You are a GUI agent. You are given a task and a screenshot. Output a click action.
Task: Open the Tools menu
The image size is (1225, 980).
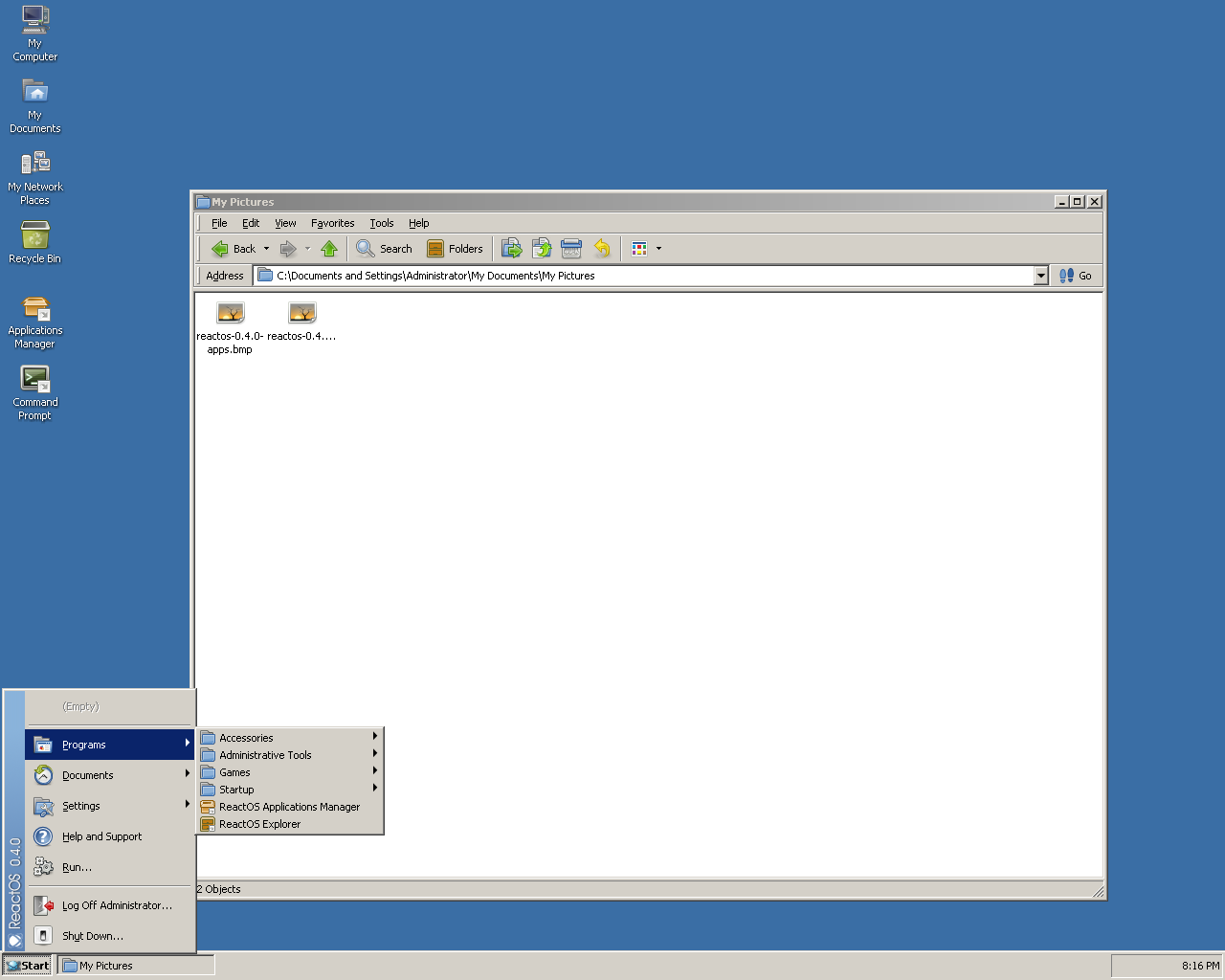pyautogui.click(x=382, y=223)
